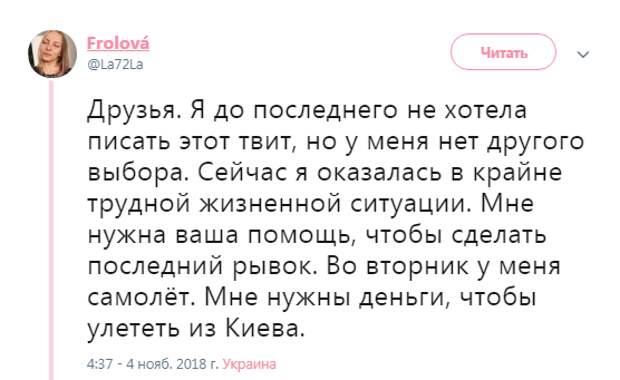Expand the tweet options chevron menu
Screen dimensions: 620x380
[583, 54]
